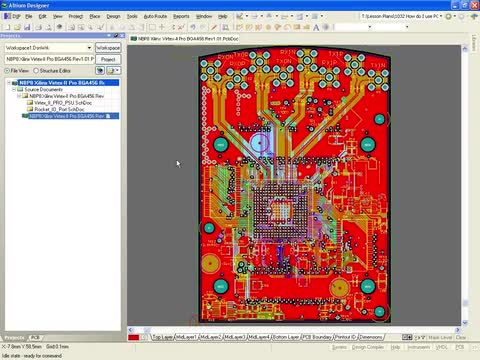Open the Place menu

coord(95,16)
